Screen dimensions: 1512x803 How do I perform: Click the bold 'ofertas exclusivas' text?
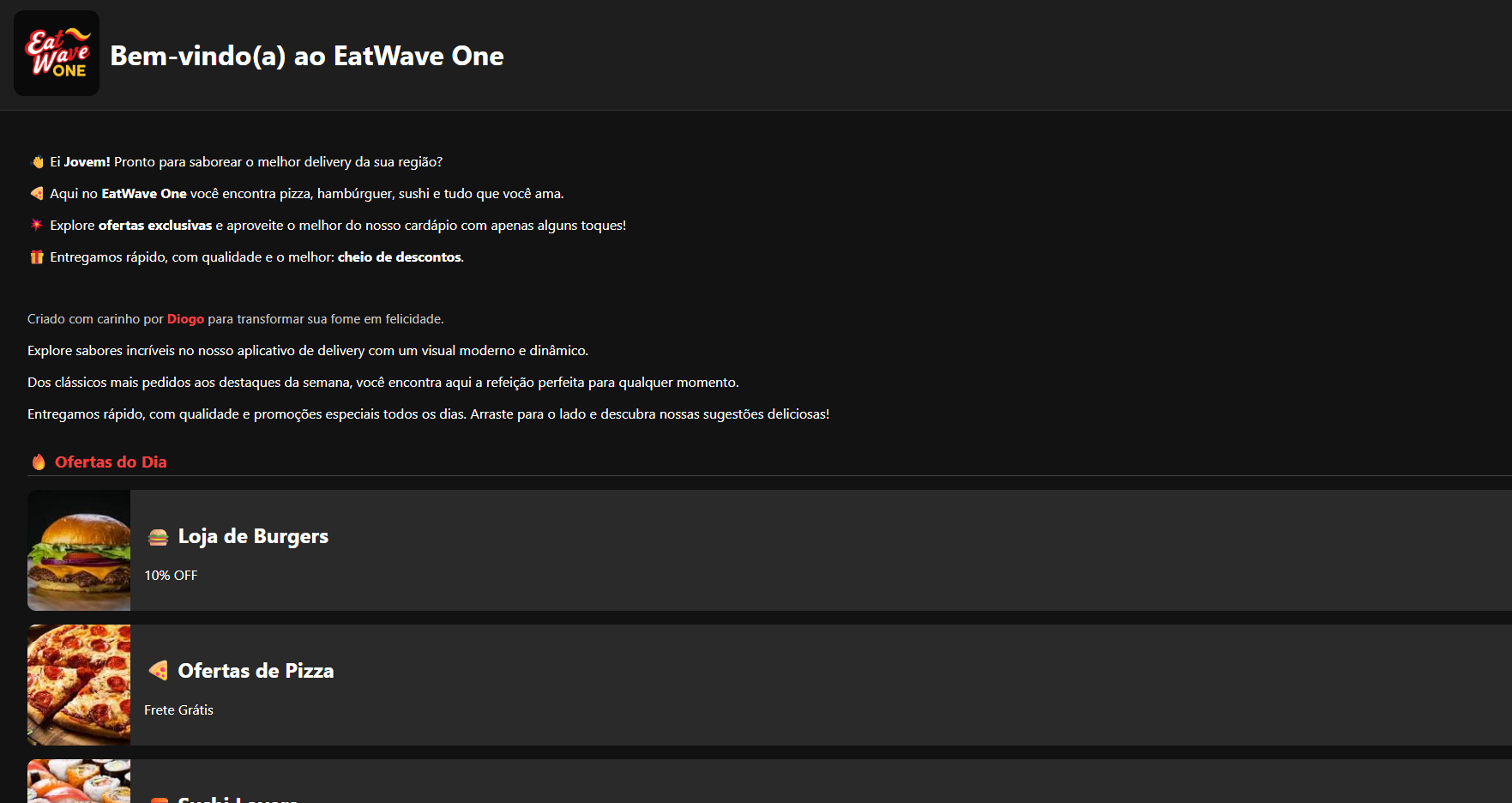point(155,226)
